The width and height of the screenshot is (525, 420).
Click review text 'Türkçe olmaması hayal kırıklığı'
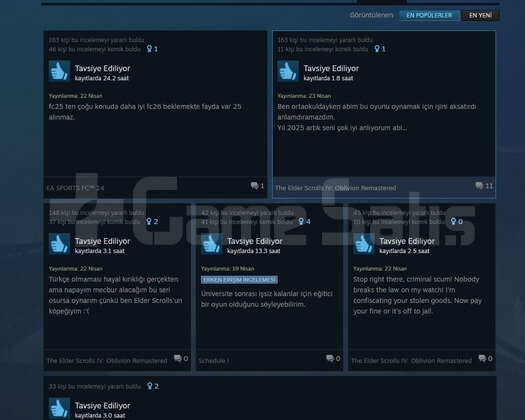pyautogui.click(x=116, y=295)
